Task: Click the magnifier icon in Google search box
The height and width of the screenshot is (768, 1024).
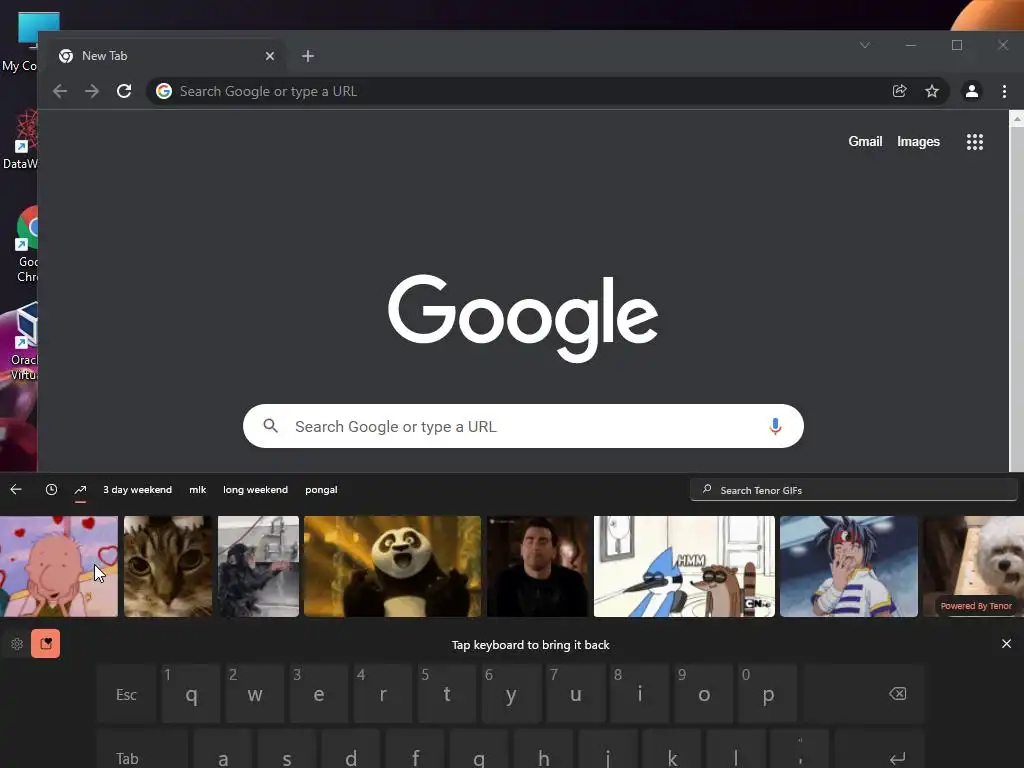Action: [270, 426]
